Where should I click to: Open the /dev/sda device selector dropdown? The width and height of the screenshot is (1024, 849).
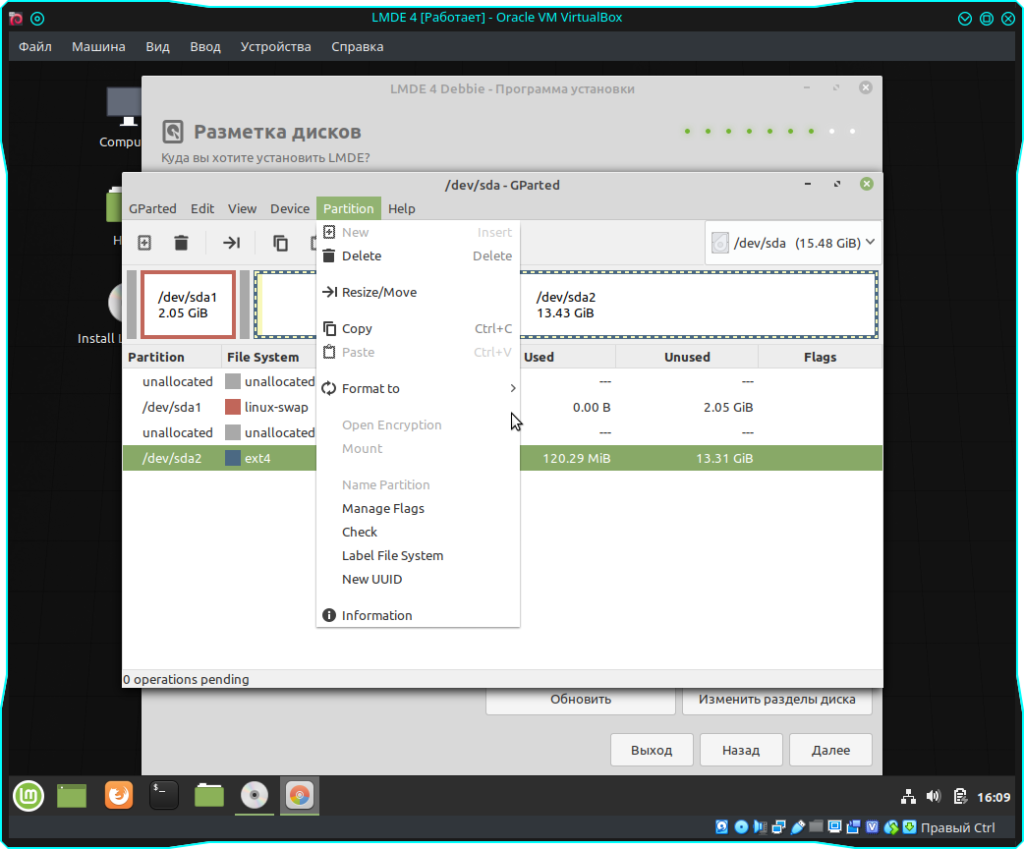point(794,243)
